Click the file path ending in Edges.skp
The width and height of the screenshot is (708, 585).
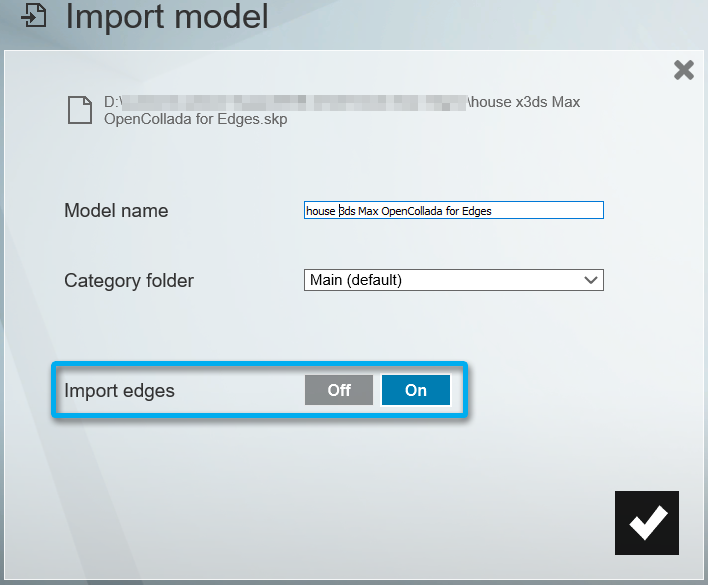[x=342, y=110]
